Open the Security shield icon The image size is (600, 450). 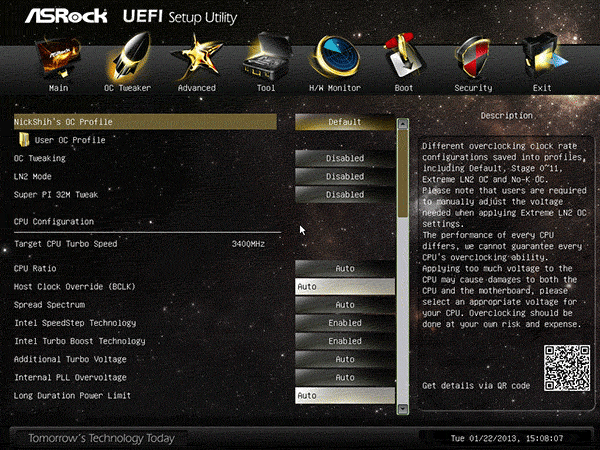tap(473, 62)
